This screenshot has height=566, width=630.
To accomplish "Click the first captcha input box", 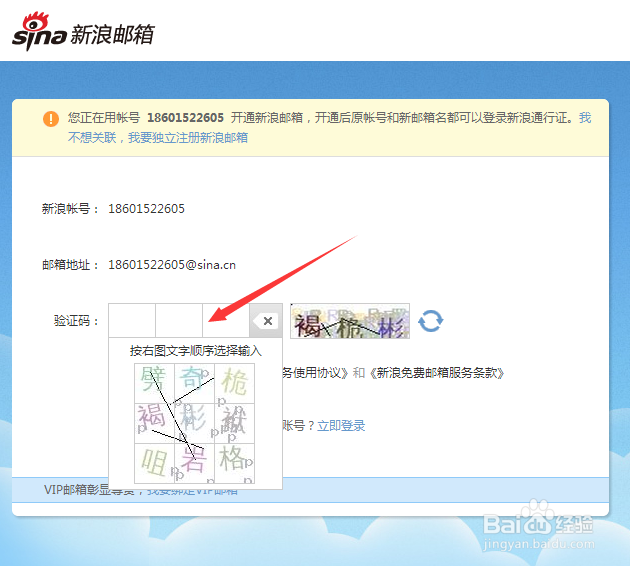I will pyautogui.click(x=132, y=321).
